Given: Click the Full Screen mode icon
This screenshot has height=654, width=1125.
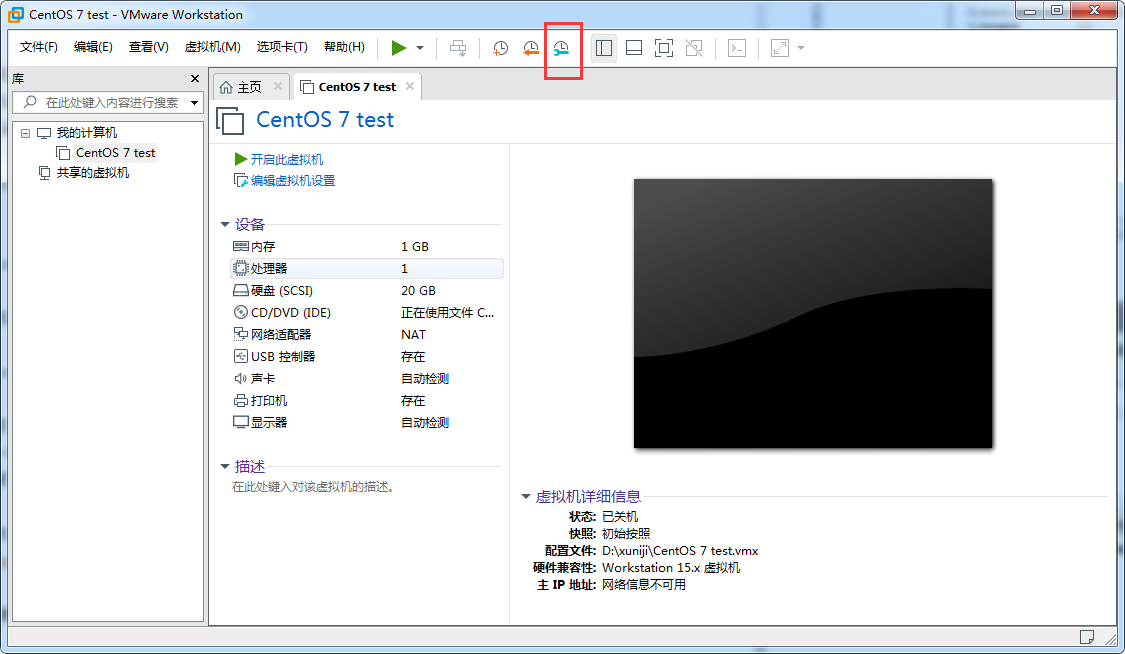Looking at the screenshot, I should point(664,48).
